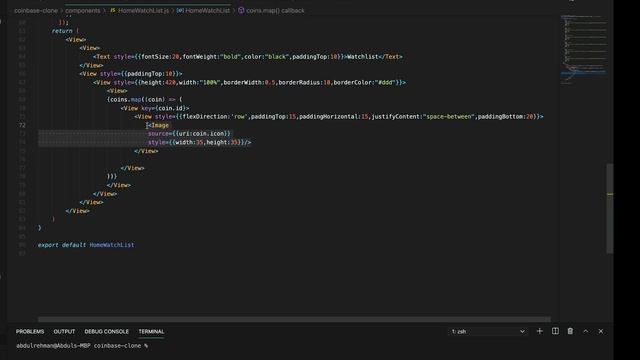Click the borderColor "#ddd" style line

(x=249, y=82)
